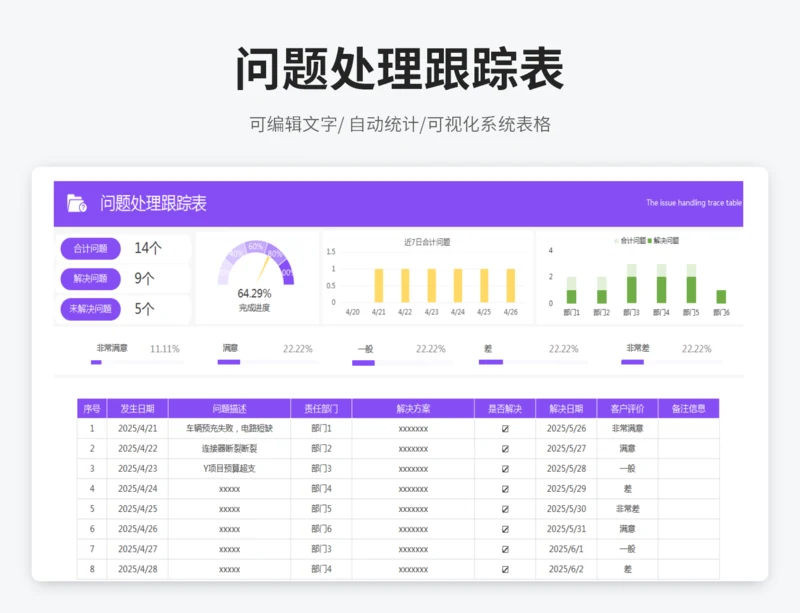Select cell 连接器断裂断裂

click(x=230, y=449)
